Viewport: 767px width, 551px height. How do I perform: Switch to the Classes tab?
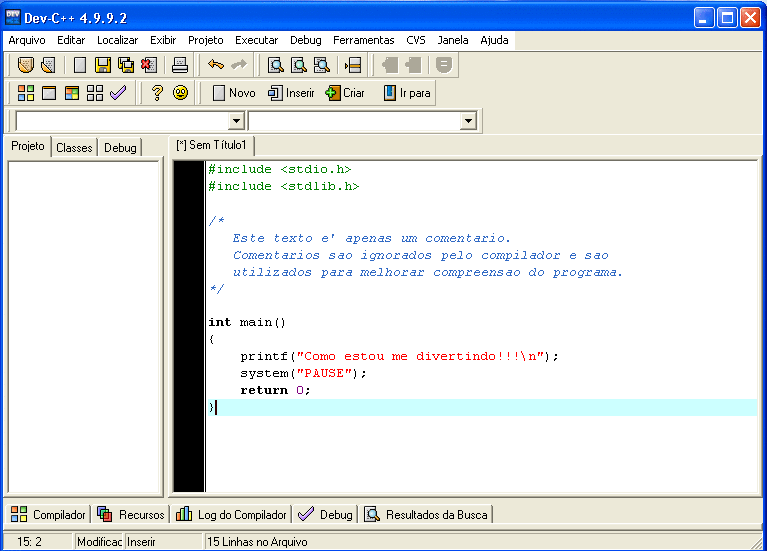coord(74,147)
